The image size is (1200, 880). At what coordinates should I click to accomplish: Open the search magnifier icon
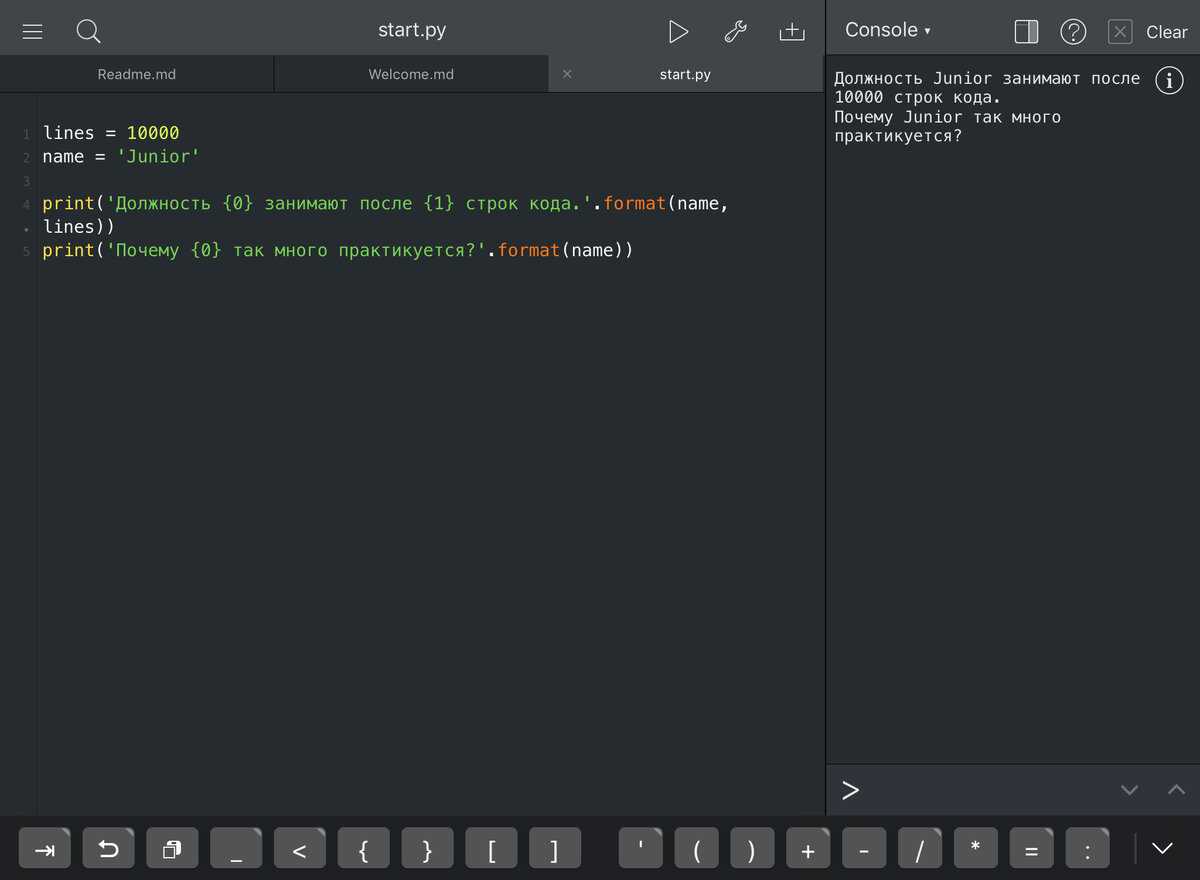pyautogui.click(x=88, y=32)
